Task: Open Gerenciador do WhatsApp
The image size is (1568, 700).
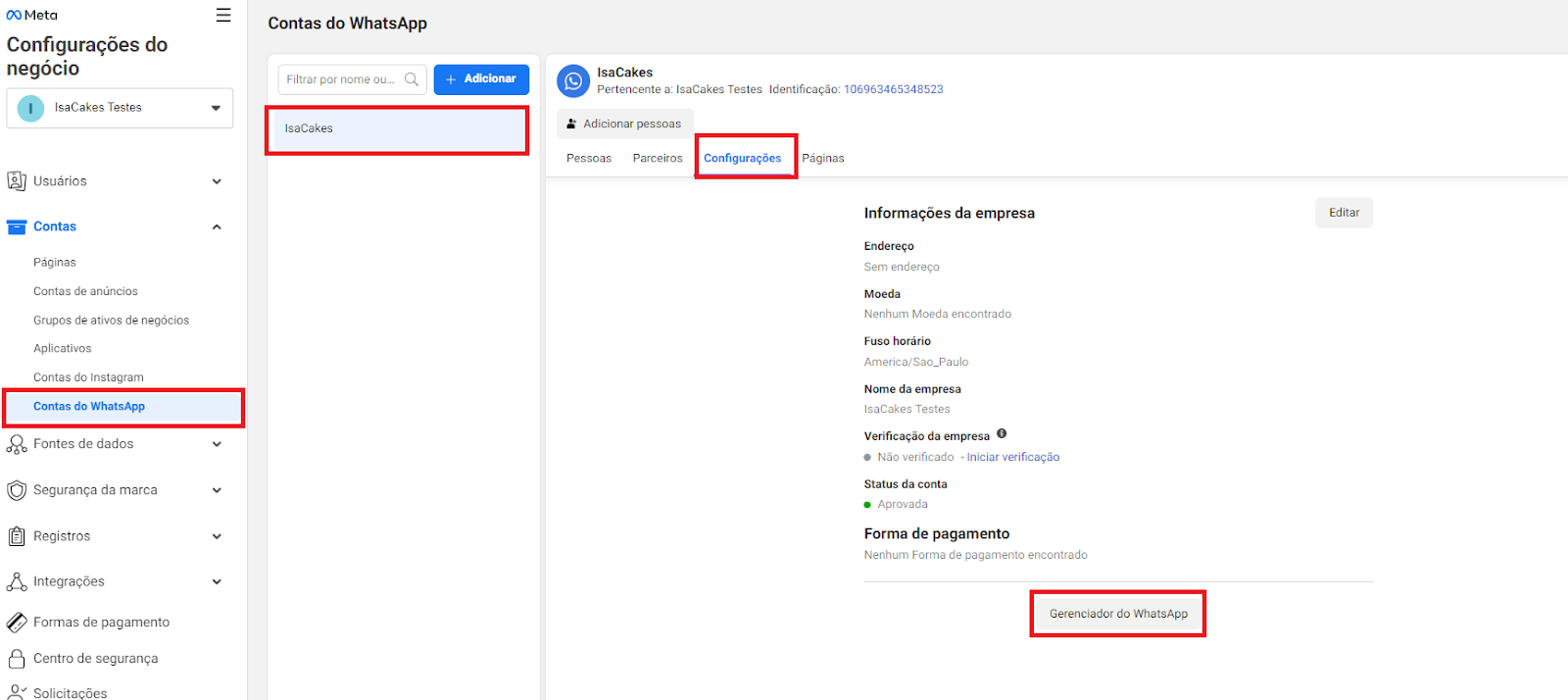Action: pyautogui.click(x=1118, y=614)
